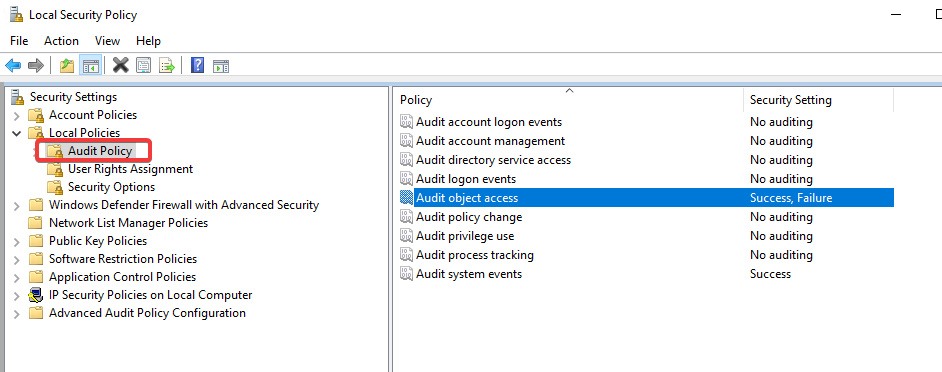Image resolution: width=942 pixels, height=372 pixels.
Task: Expand Windows Defender Firewall with Advanced Security
Action: pos(17,206)
